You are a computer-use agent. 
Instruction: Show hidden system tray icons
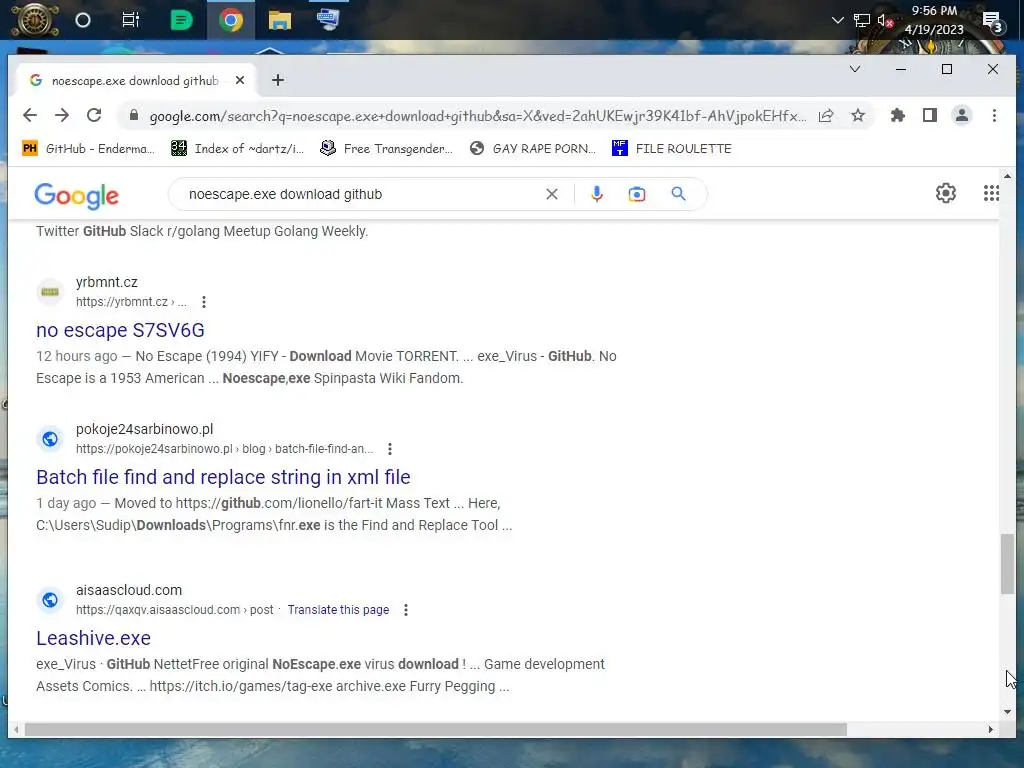click(x=837, y=20)
